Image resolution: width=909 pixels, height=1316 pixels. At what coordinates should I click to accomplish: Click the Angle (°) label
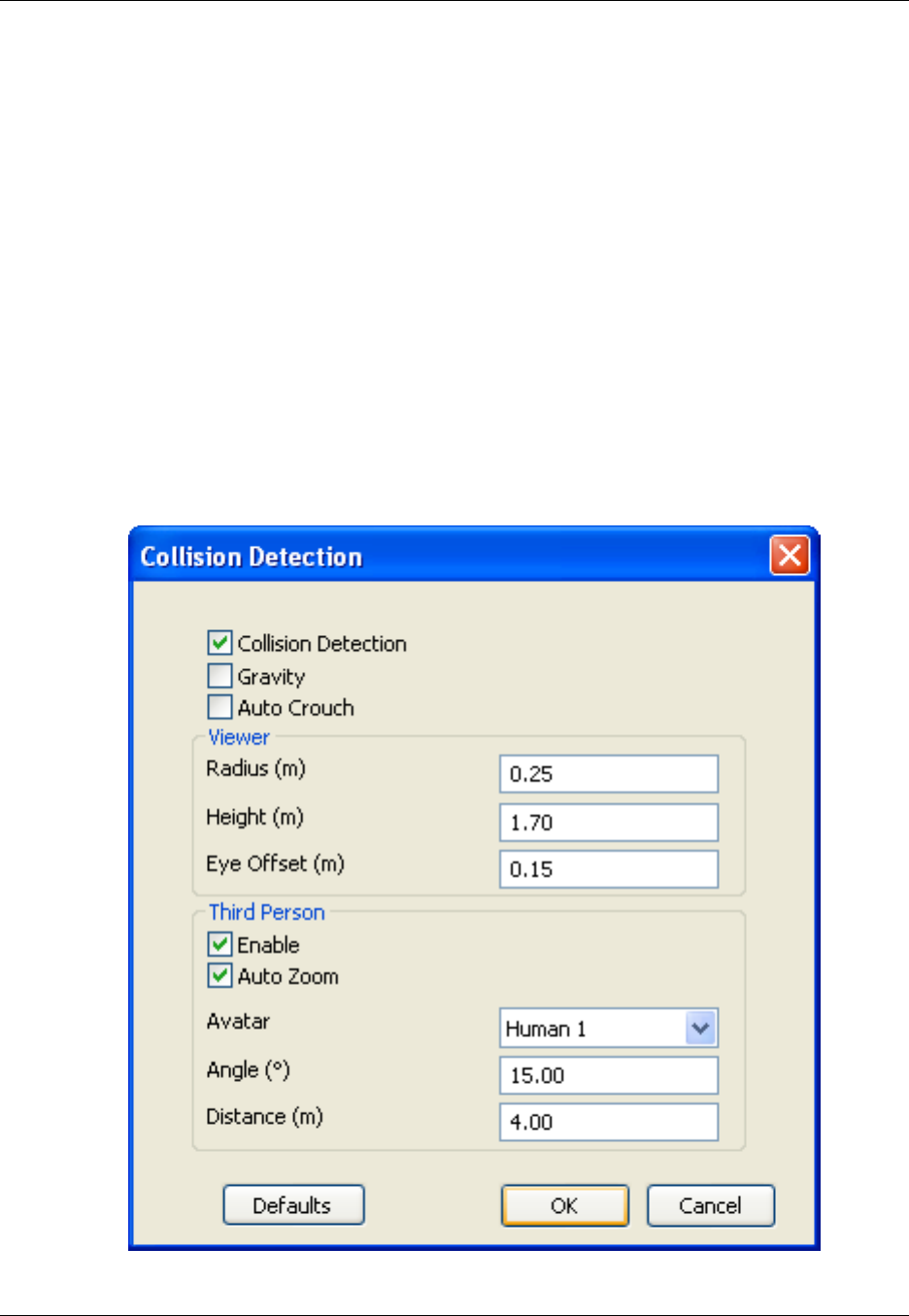248,1070
